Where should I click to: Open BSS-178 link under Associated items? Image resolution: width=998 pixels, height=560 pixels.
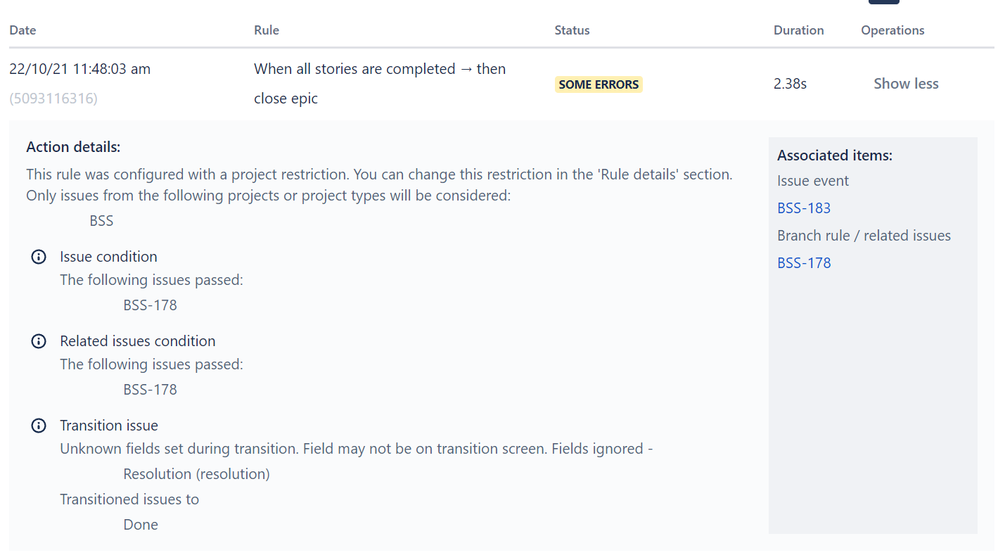tap(804, 263)
